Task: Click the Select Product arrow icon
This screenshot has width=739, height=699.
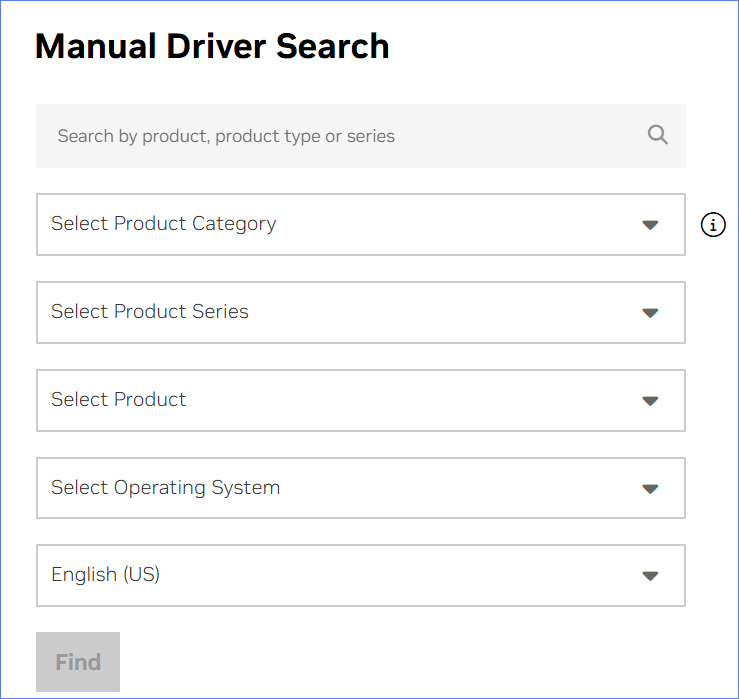Action: (x=650, y=401)
